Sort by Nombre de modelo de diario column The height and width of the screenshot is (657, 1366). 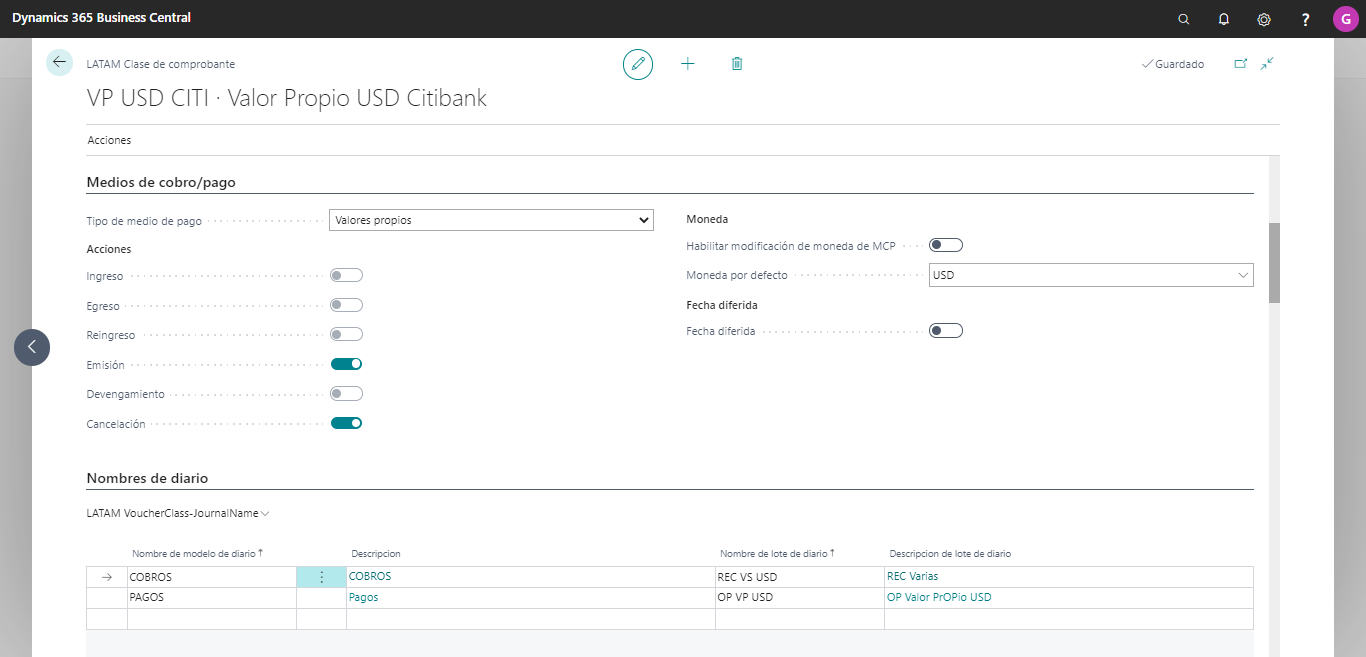(x=197, y=553)
